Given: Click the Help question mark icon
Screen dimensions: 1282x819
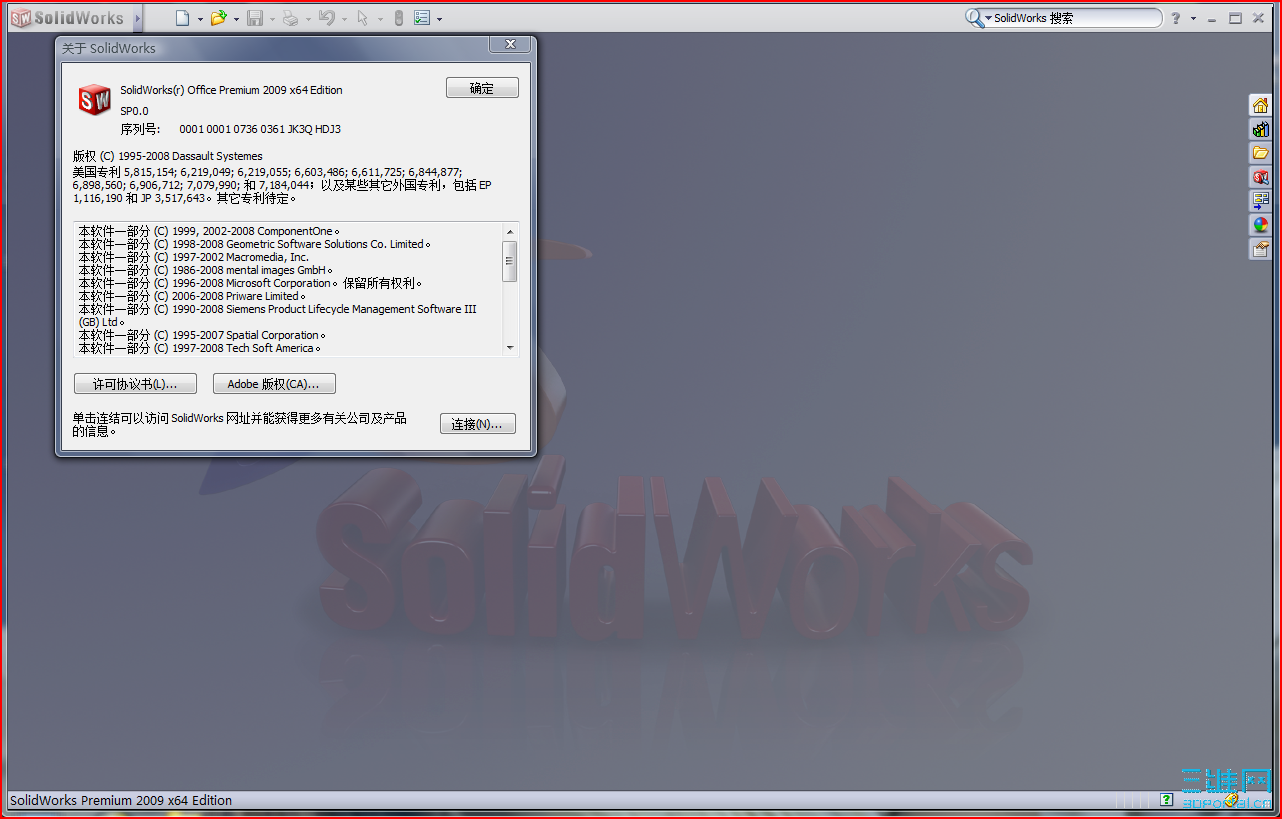Looking at the screenshot, I should coord(1176,18).
